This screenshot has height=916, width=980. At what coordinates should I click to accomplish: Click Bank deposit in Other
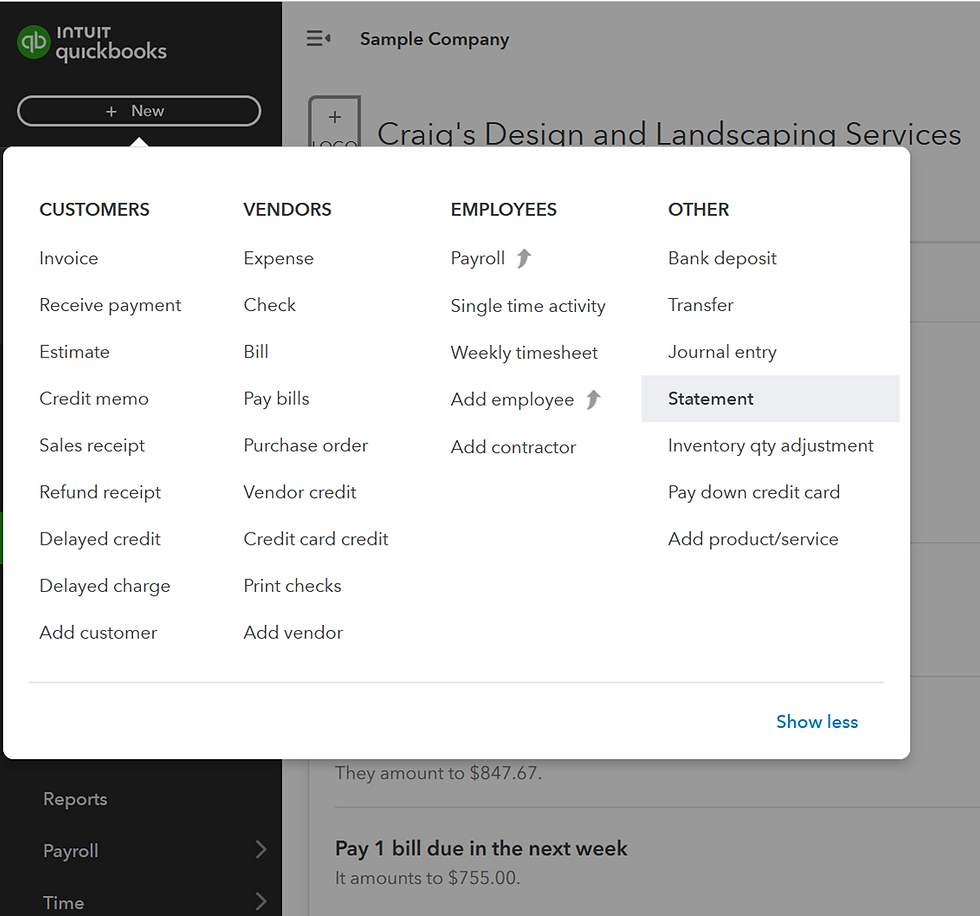coord(722,258)
